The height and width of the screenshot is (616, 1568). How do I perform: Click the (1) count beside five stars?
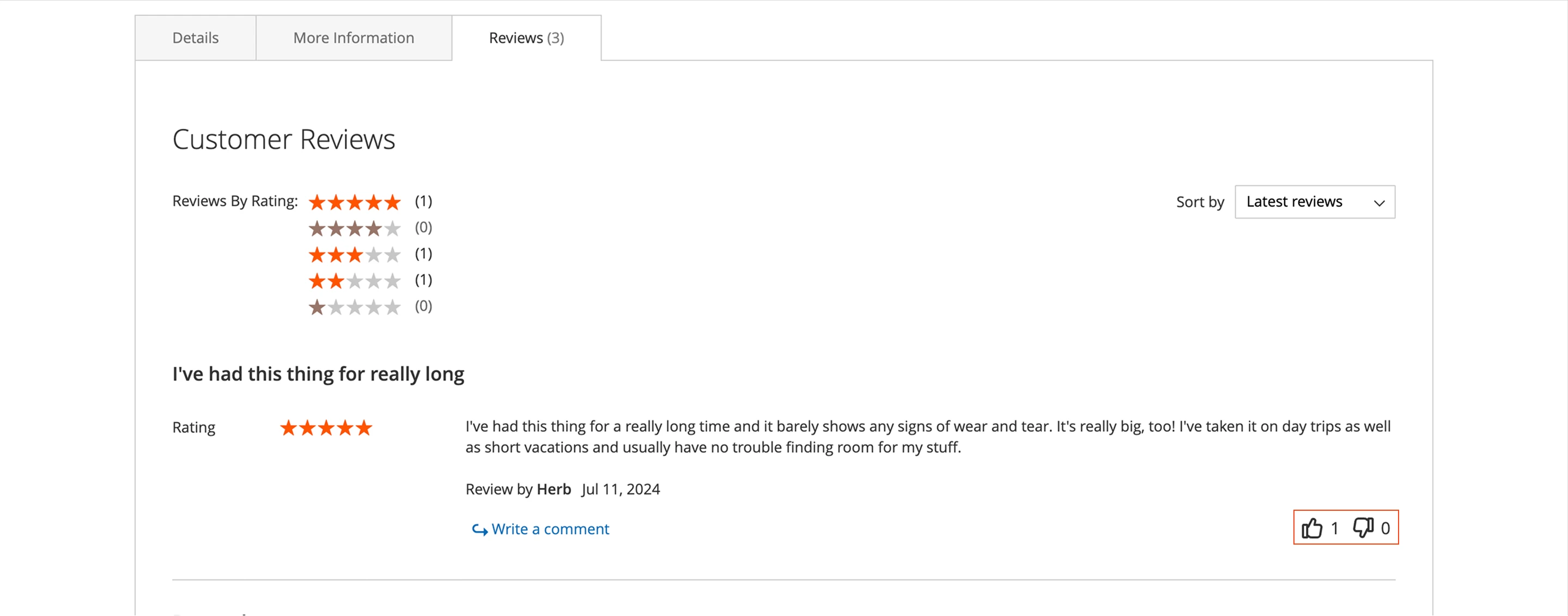tap(423, 201)
